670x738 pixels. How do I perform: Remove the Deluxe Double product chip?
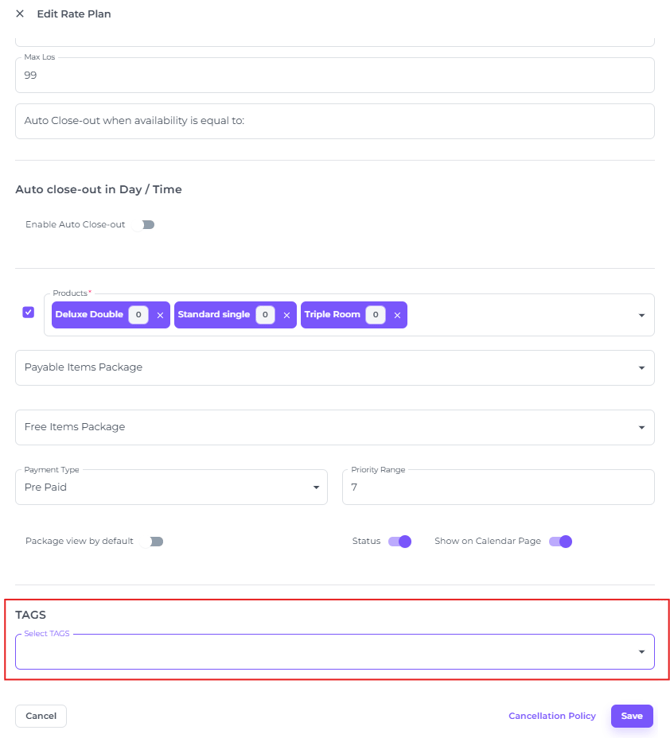(160, 315)
